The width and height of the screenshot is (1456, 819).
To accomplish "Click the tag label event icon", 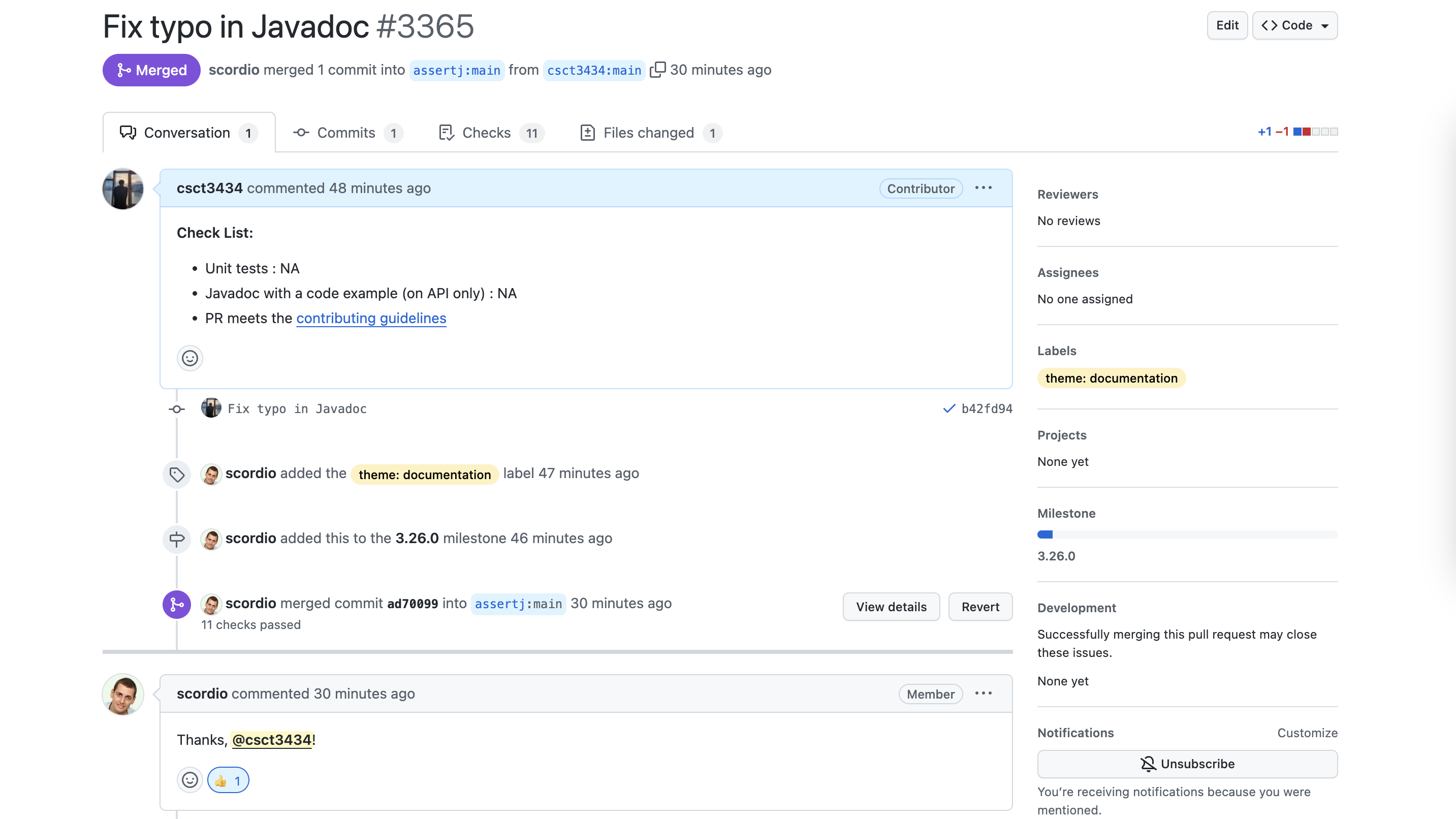I will click(x=177, y=474).
